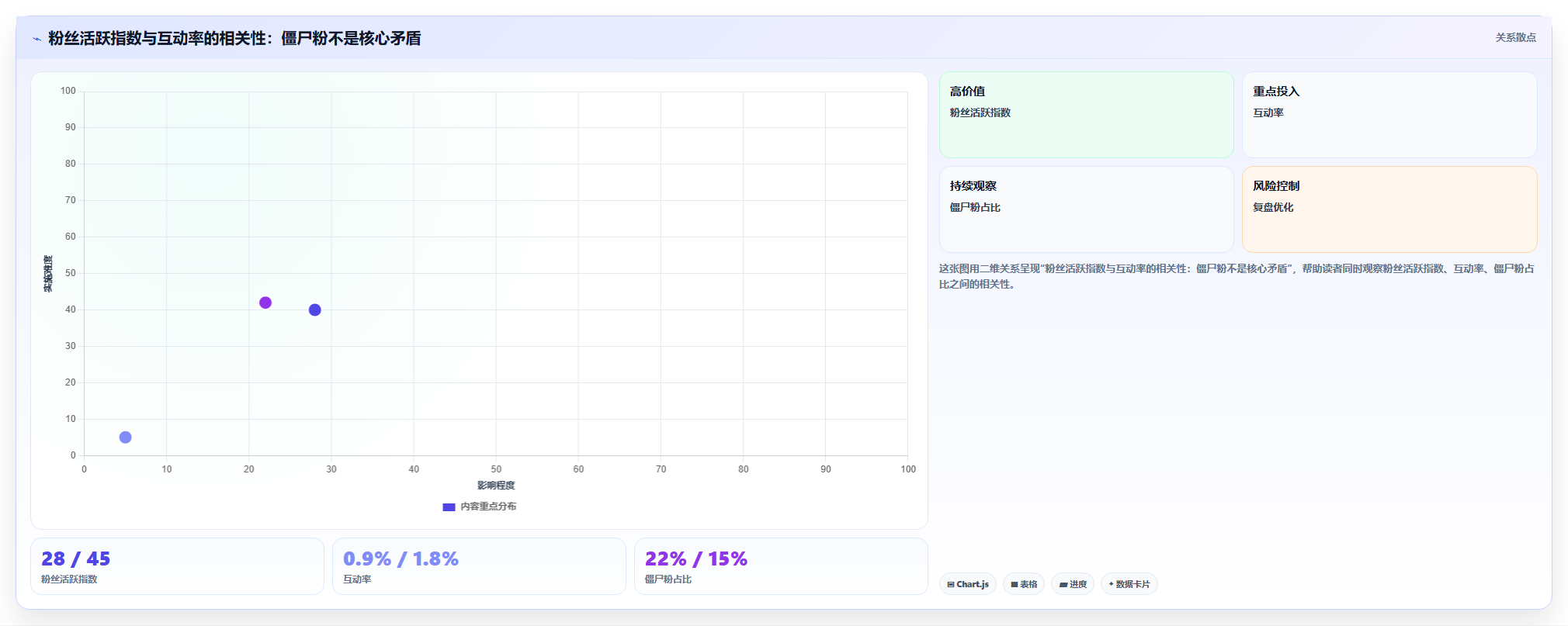
Task: Click the 互动率 text in 重点投入 card
Action: click(1268, 112)
